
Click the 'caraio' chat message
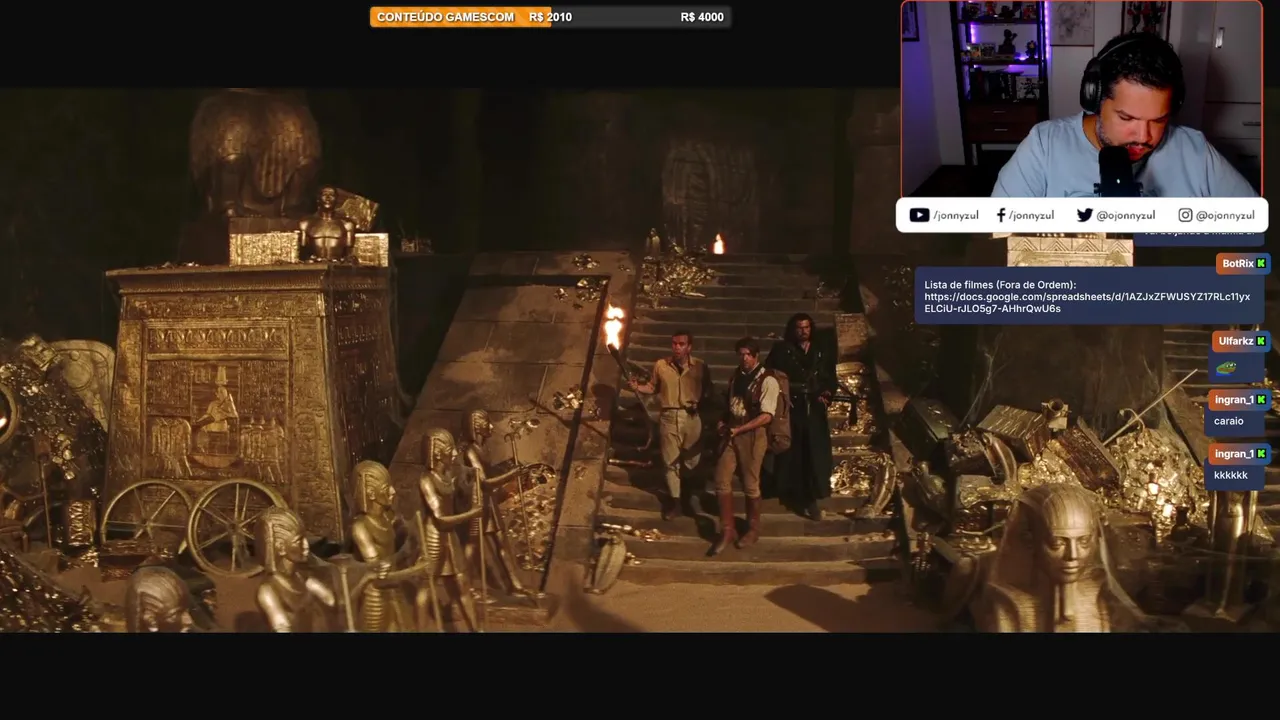pos(1229,421)
